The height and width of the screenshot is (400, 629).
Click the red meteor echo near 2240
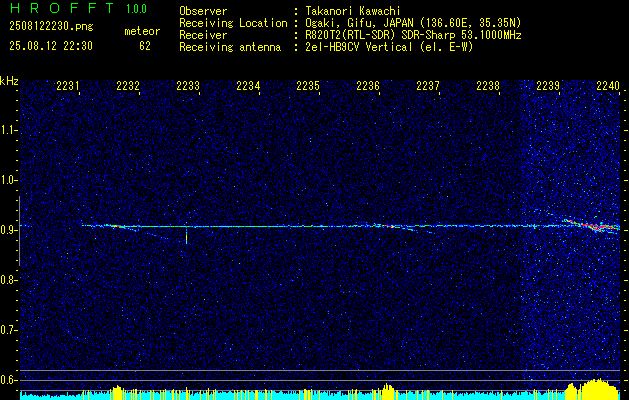coord(591,225)
